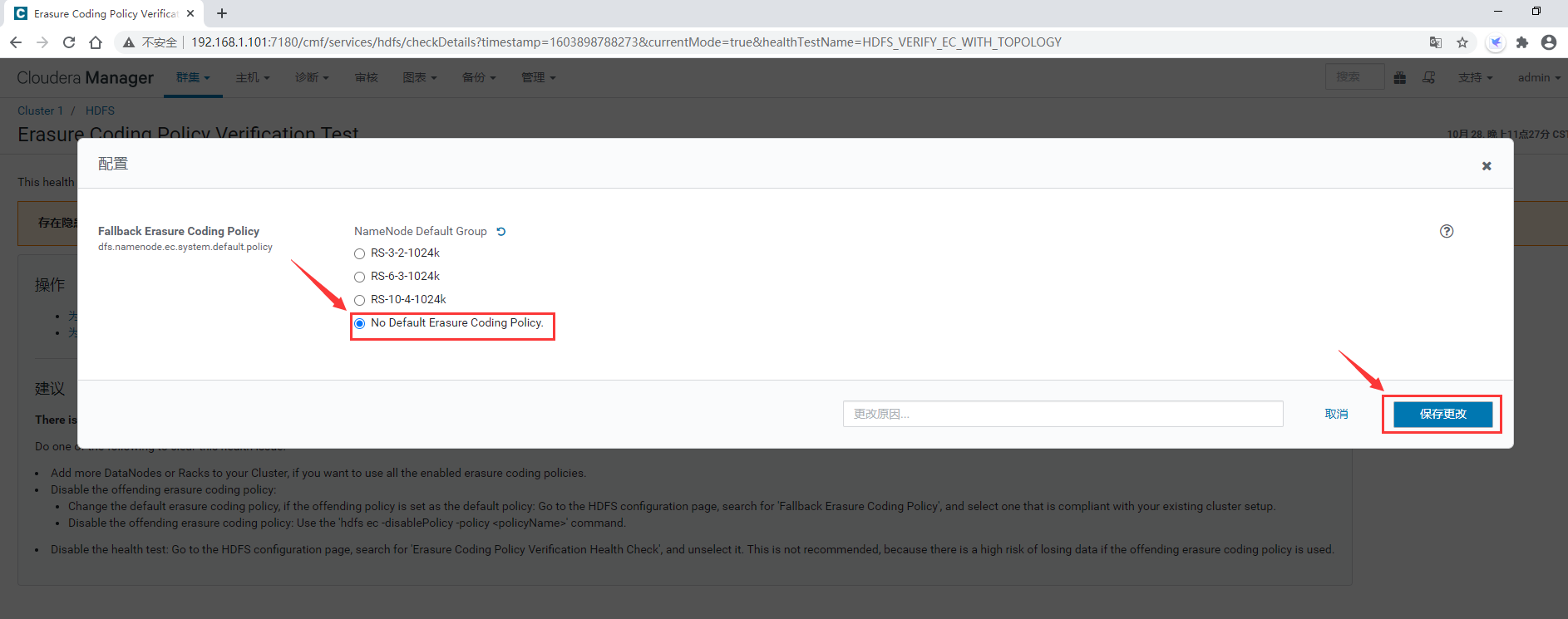The image size is (1568, 619).
Task: Click the Fallback Erasure Coding Policy label
Action: tap(179, 231)
